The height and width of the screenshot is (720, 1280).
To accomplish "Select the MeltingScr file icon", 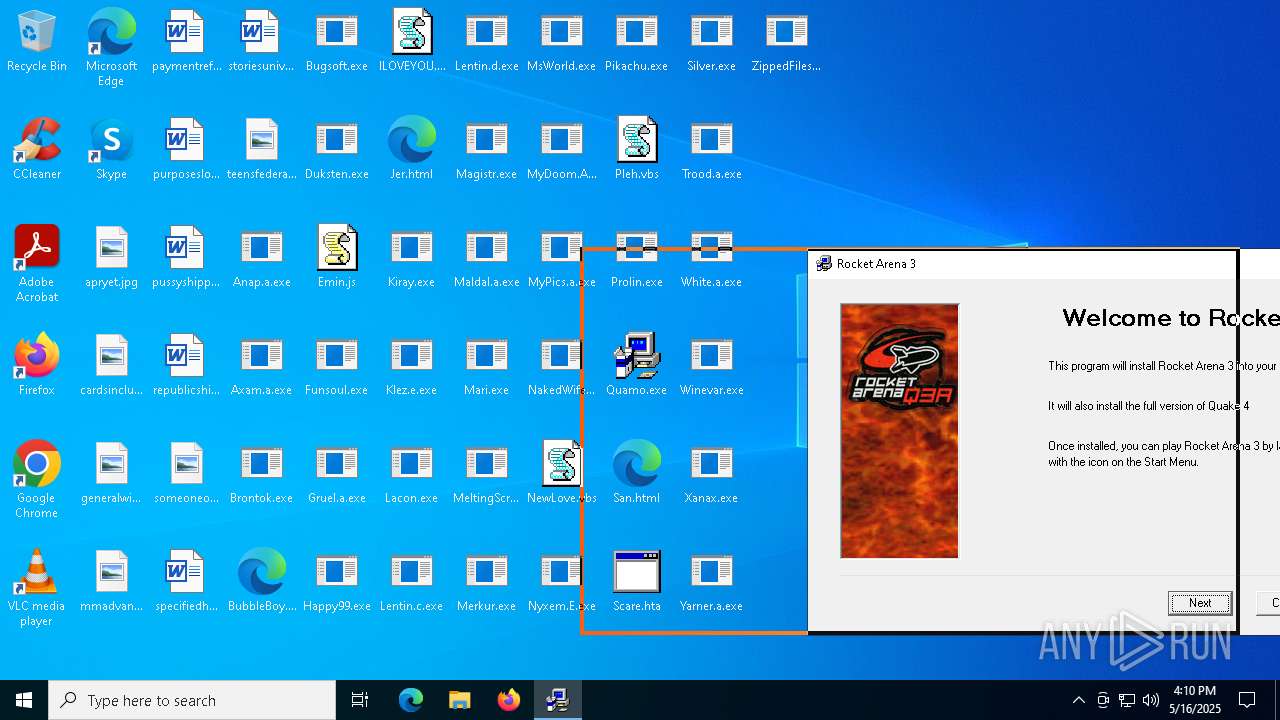I will (x=487, y=474).
